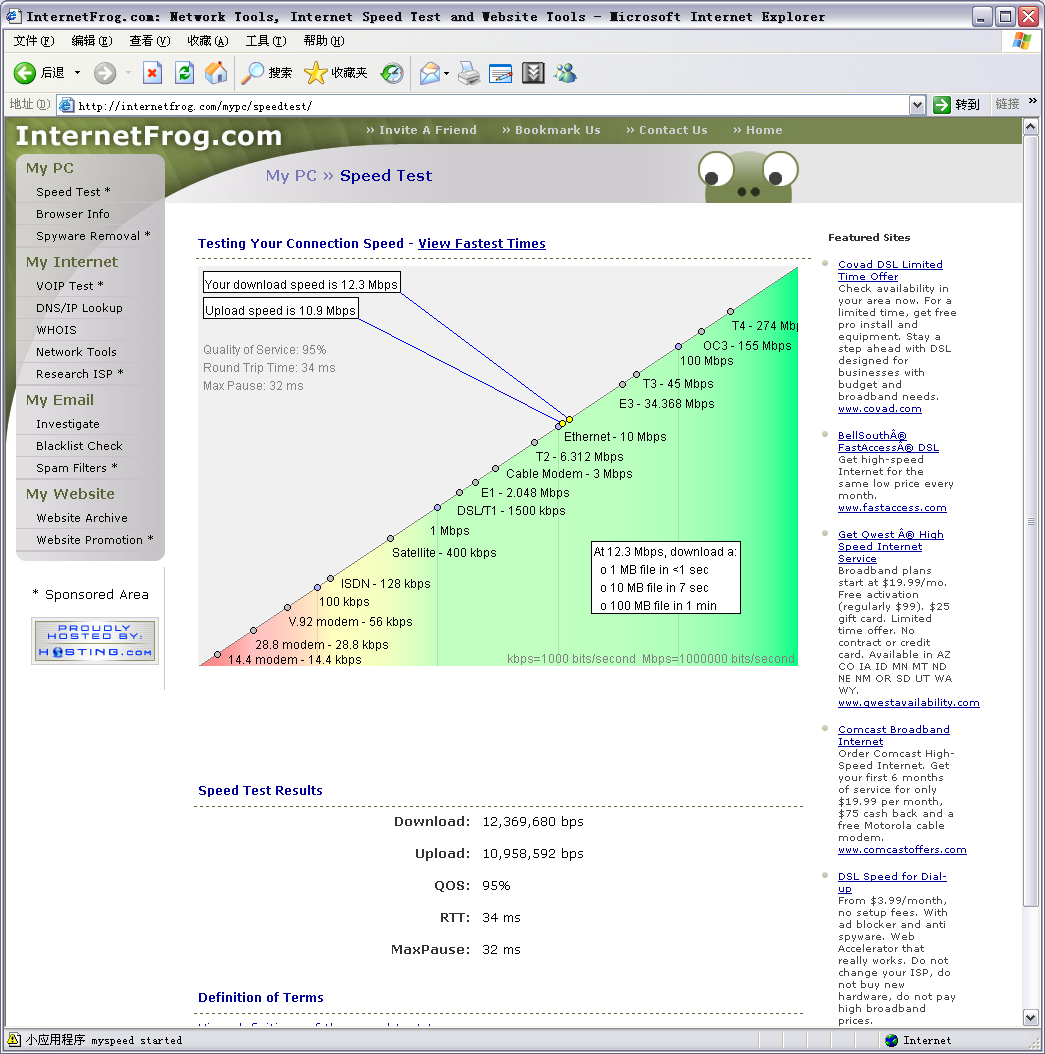
Task: Open Spyware Removal sidebar link
Action: click(x=93, y=236)
